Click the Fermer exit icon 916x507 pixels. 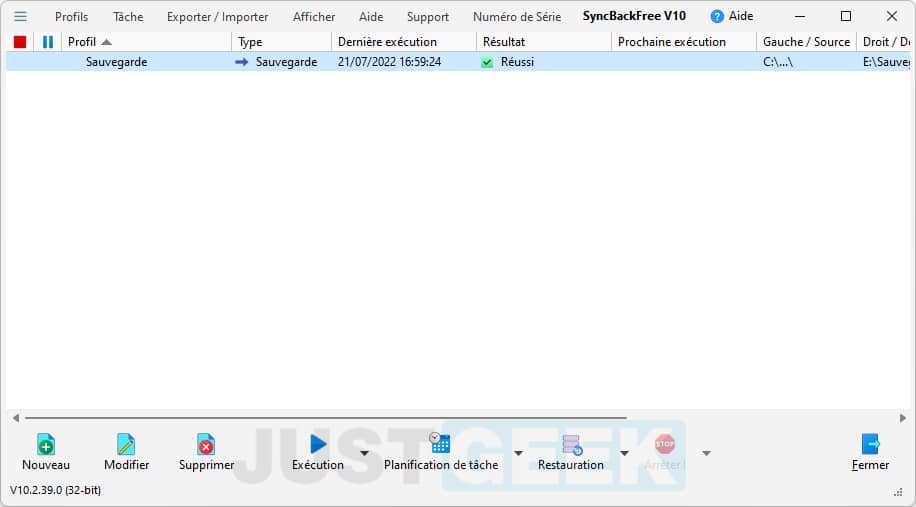(x=870, y=444)
